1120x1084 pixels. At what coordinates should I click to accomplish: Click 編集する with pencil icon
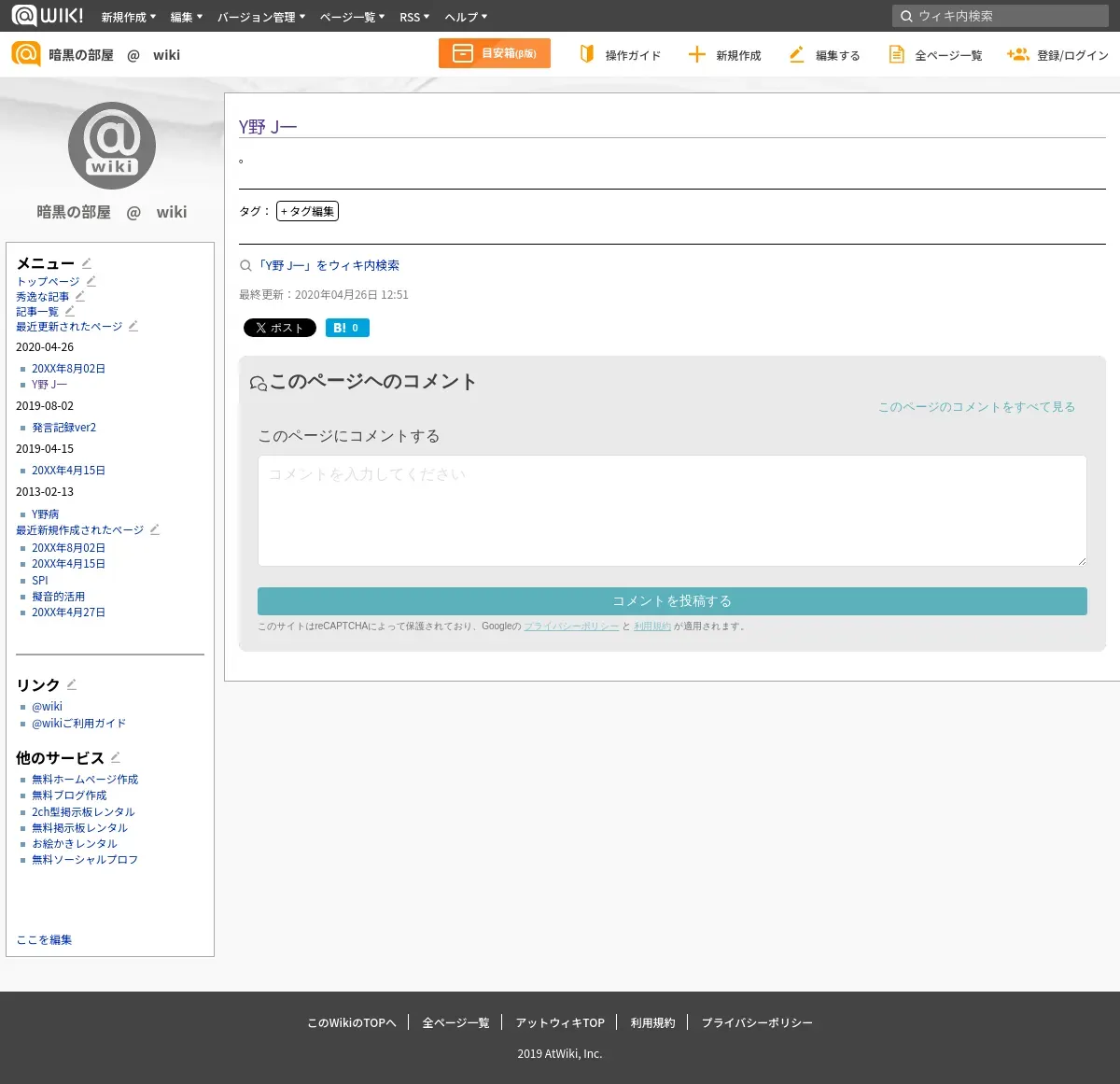coord(824,55)
